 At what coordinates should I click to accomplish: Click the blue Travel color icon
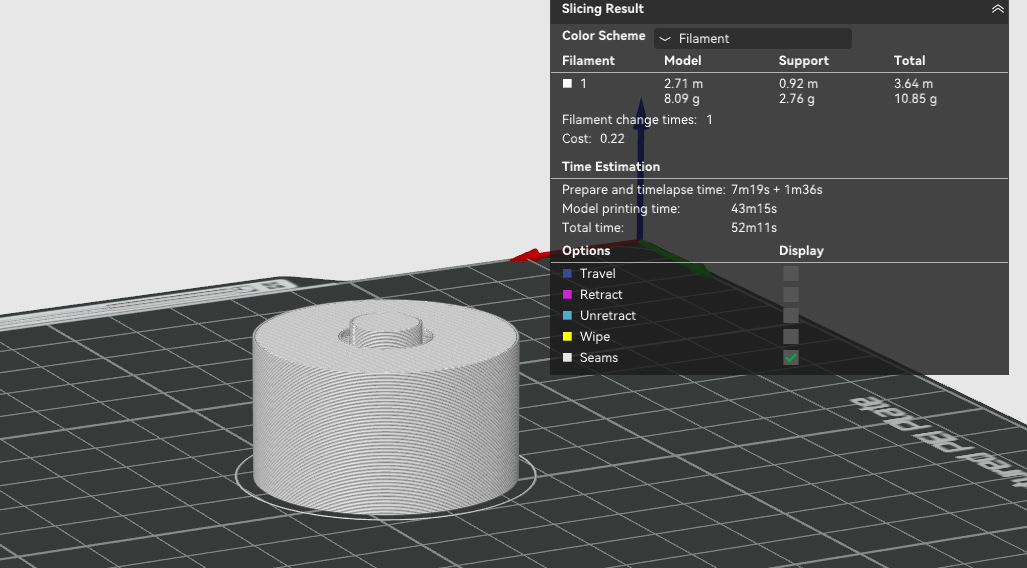point(567,274)
